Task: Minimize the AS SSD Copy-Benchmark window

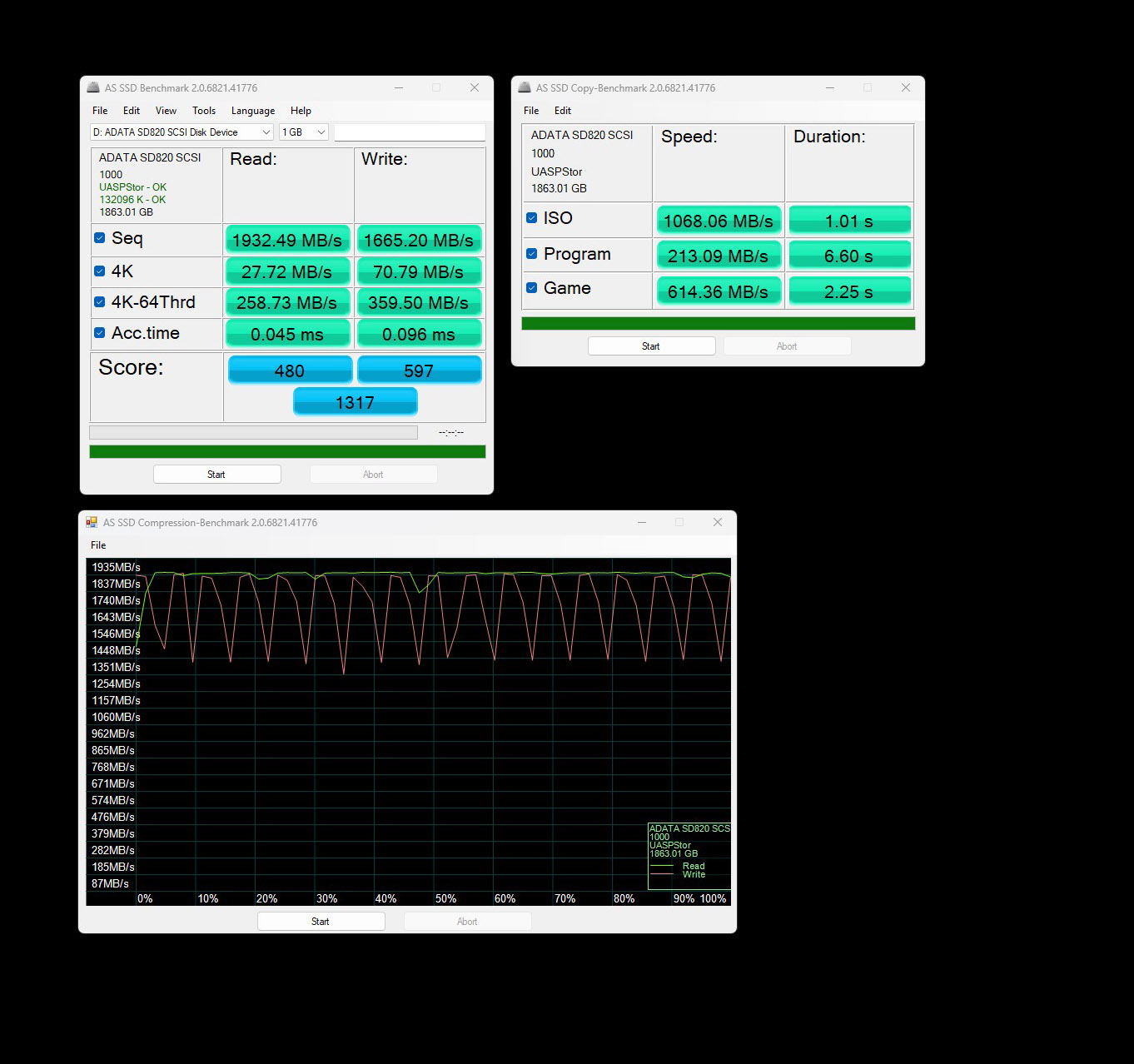Action: pyautogui.click(x=830, y=87)
